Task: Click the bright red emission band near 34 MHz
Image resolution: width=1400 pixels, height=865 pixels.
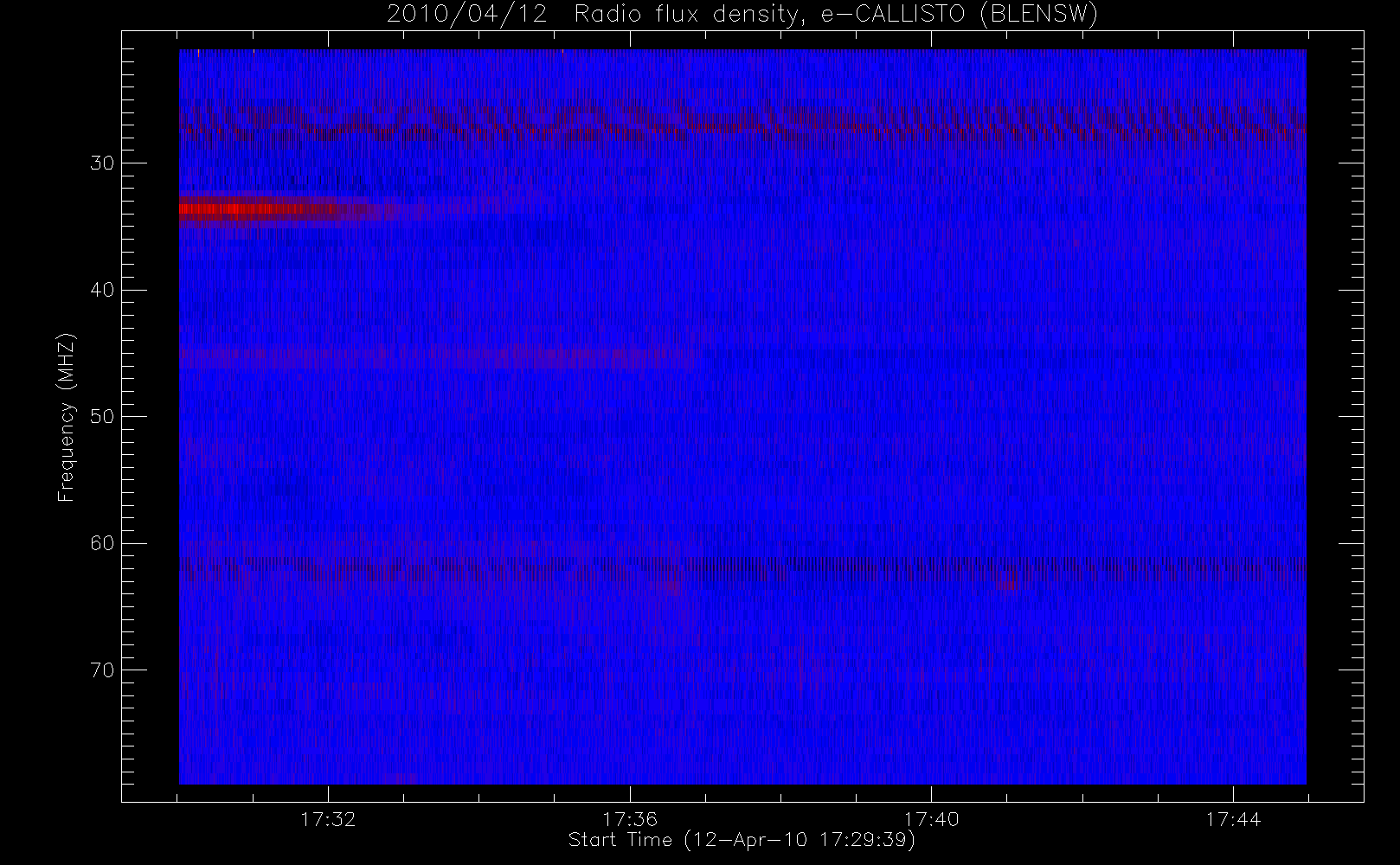Action: click(286, 208)
